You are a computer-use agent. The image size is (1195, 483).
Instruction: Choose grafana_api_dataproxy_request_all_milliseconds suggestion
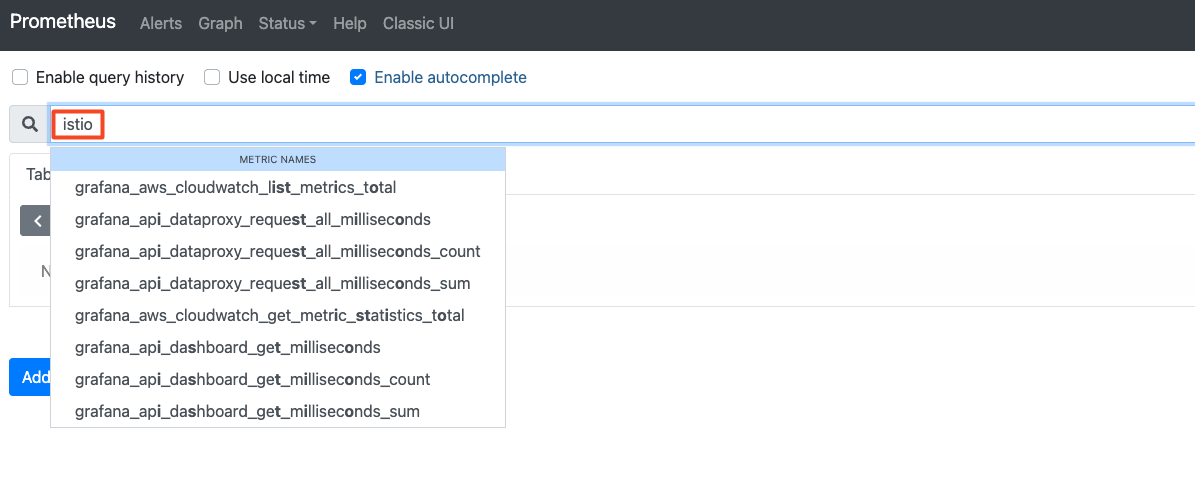[253, 219]
